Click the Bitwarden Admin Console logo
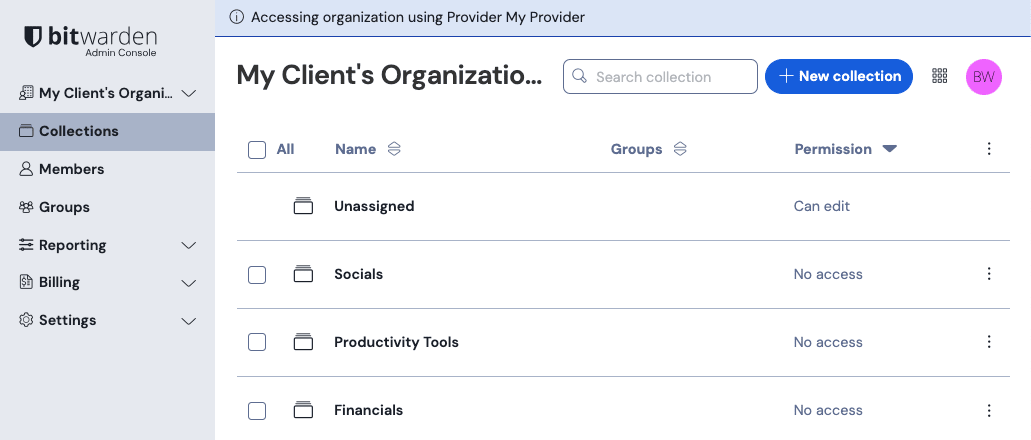 pyautogui.click(x=90, y=40)
